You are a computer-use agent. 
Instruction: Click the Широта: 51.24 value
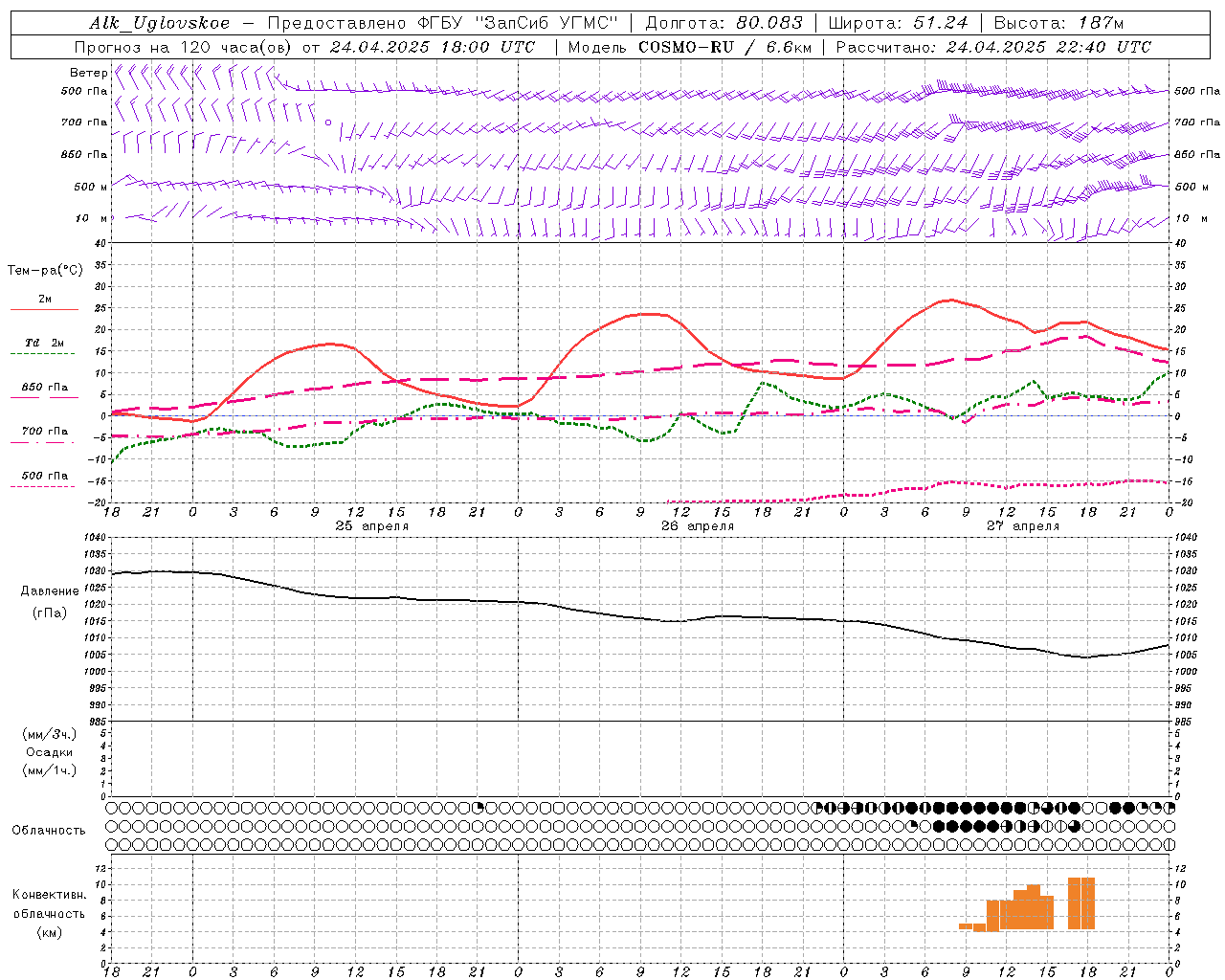click(x=898, y=23)
